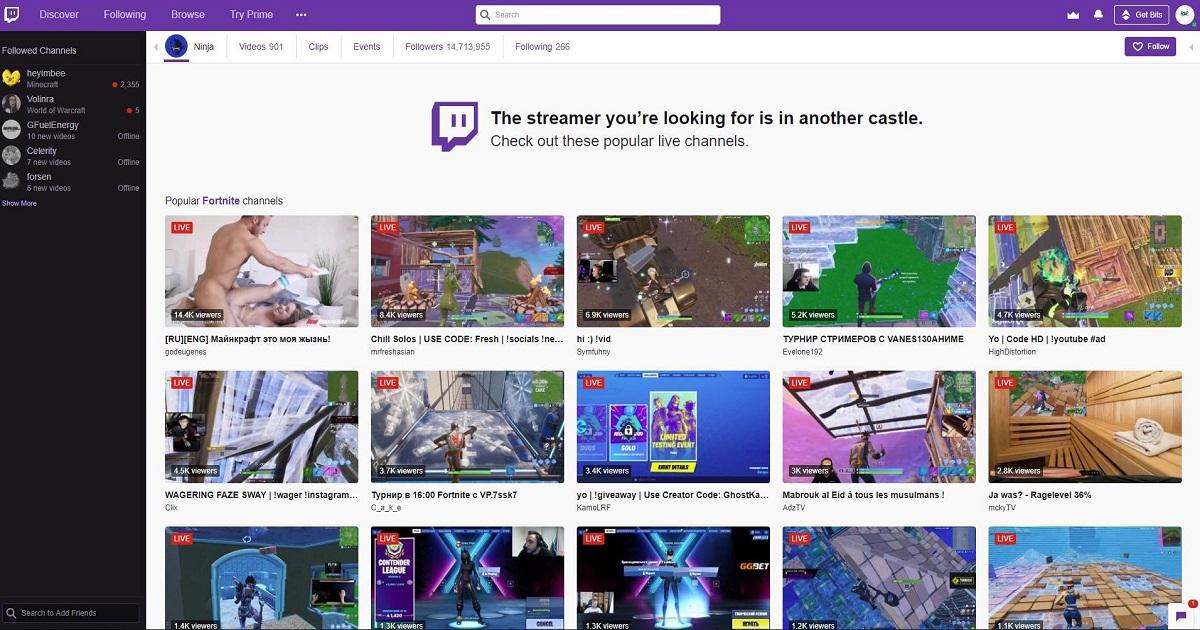Collapse the left sidebar with the arrow
The image size is (1200, 630).
click(x=155, y=47)
